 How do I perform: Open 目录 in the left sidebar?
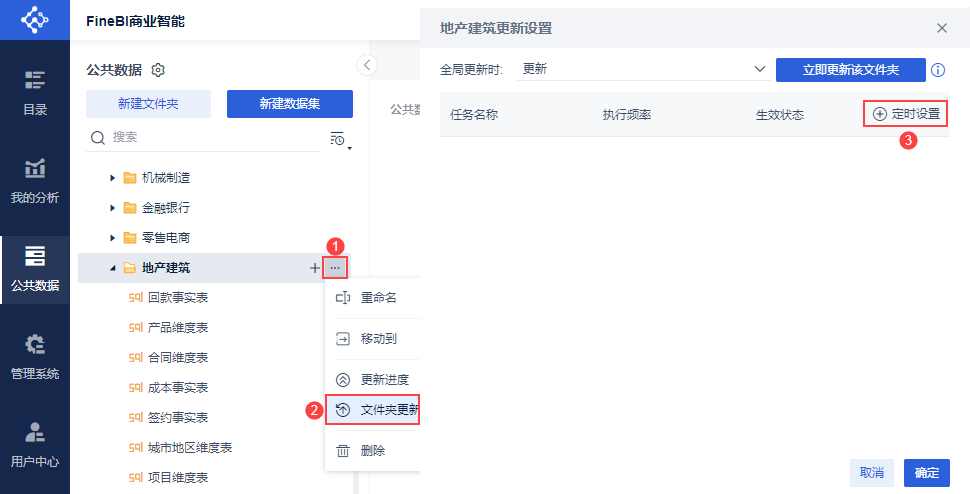click(35, 93)
